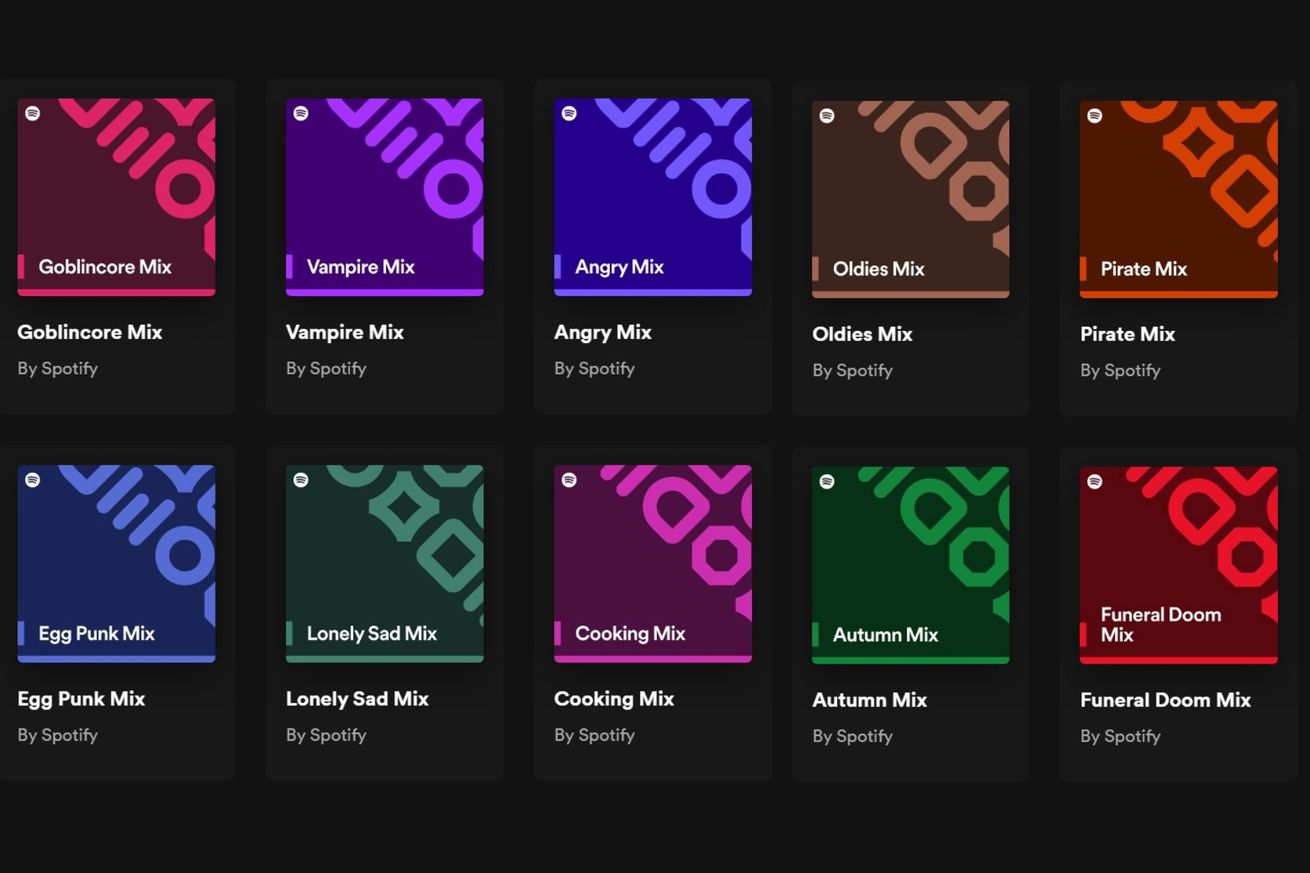Select the Pirate Mix title below cover
1310x873 pixels.
1128,334
